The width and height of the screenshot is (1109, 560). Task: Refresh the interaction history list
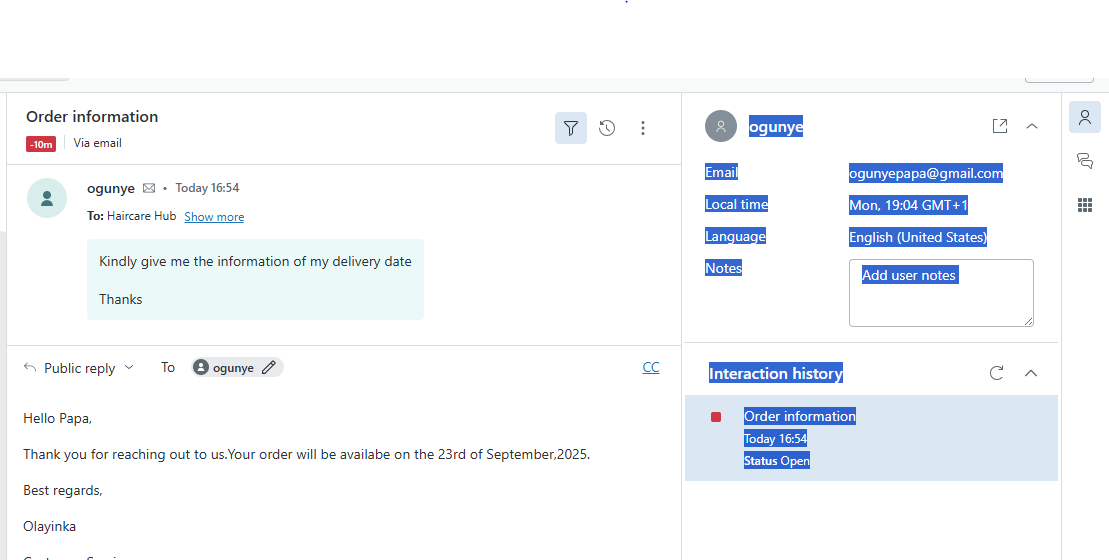coord(996,373)
